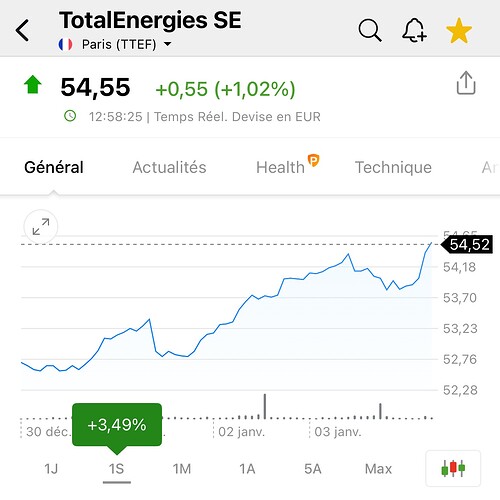Expand the chart to fullscreen

point(41,227)
